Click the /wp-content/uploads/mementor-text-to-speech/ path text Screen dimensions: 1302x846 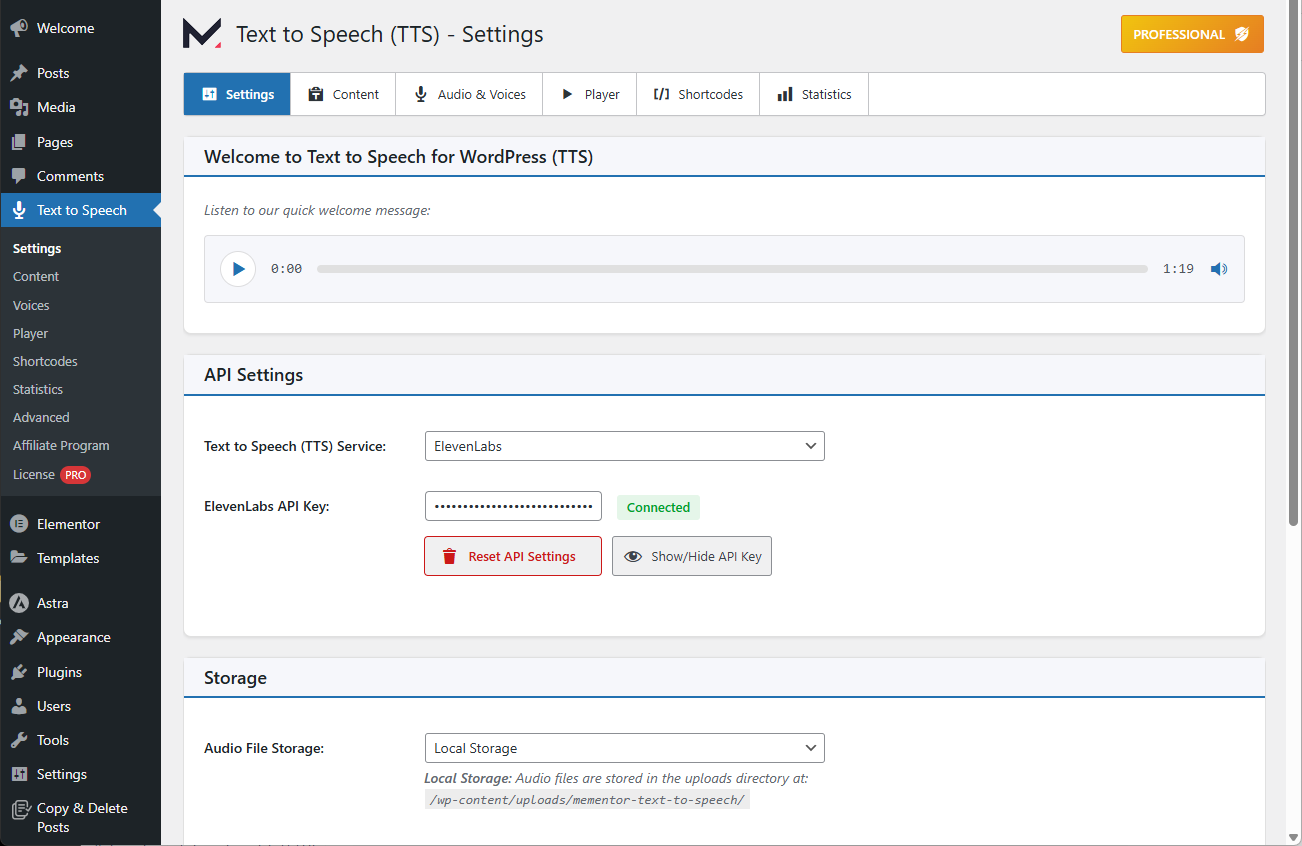point(587,800)
